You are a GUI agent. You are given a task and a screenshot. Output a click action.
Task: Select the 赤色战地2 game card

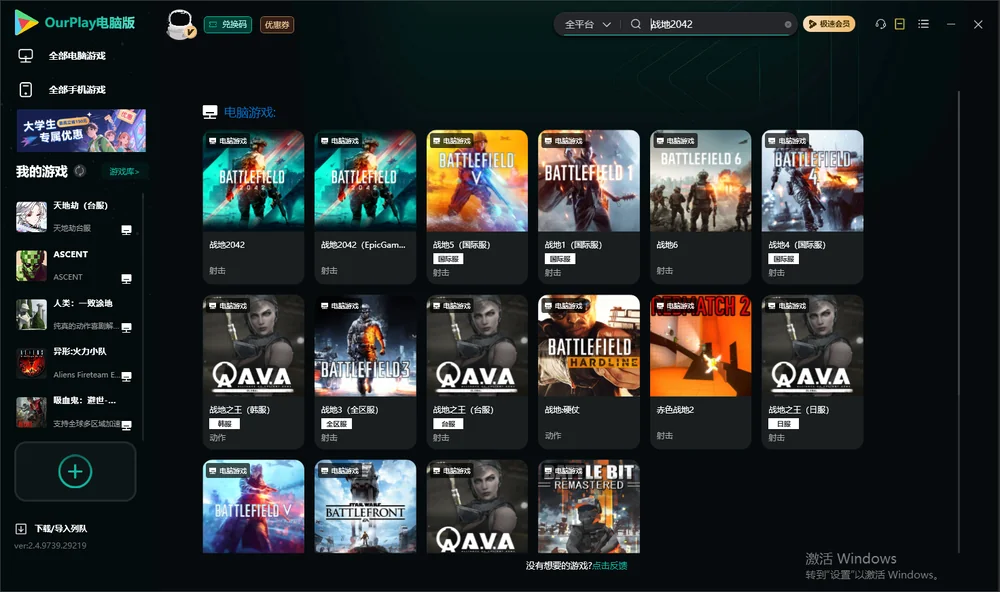[x=701, y=372]
